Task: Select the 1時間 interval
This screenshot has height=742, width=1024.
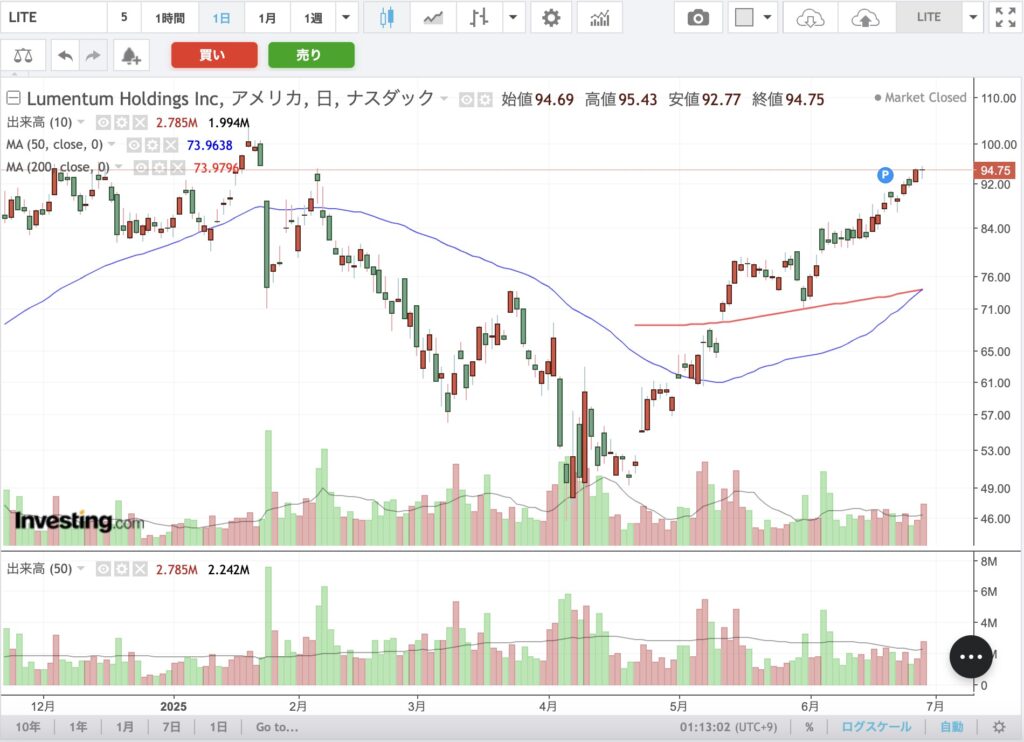Action: click(x=170, y=18)
